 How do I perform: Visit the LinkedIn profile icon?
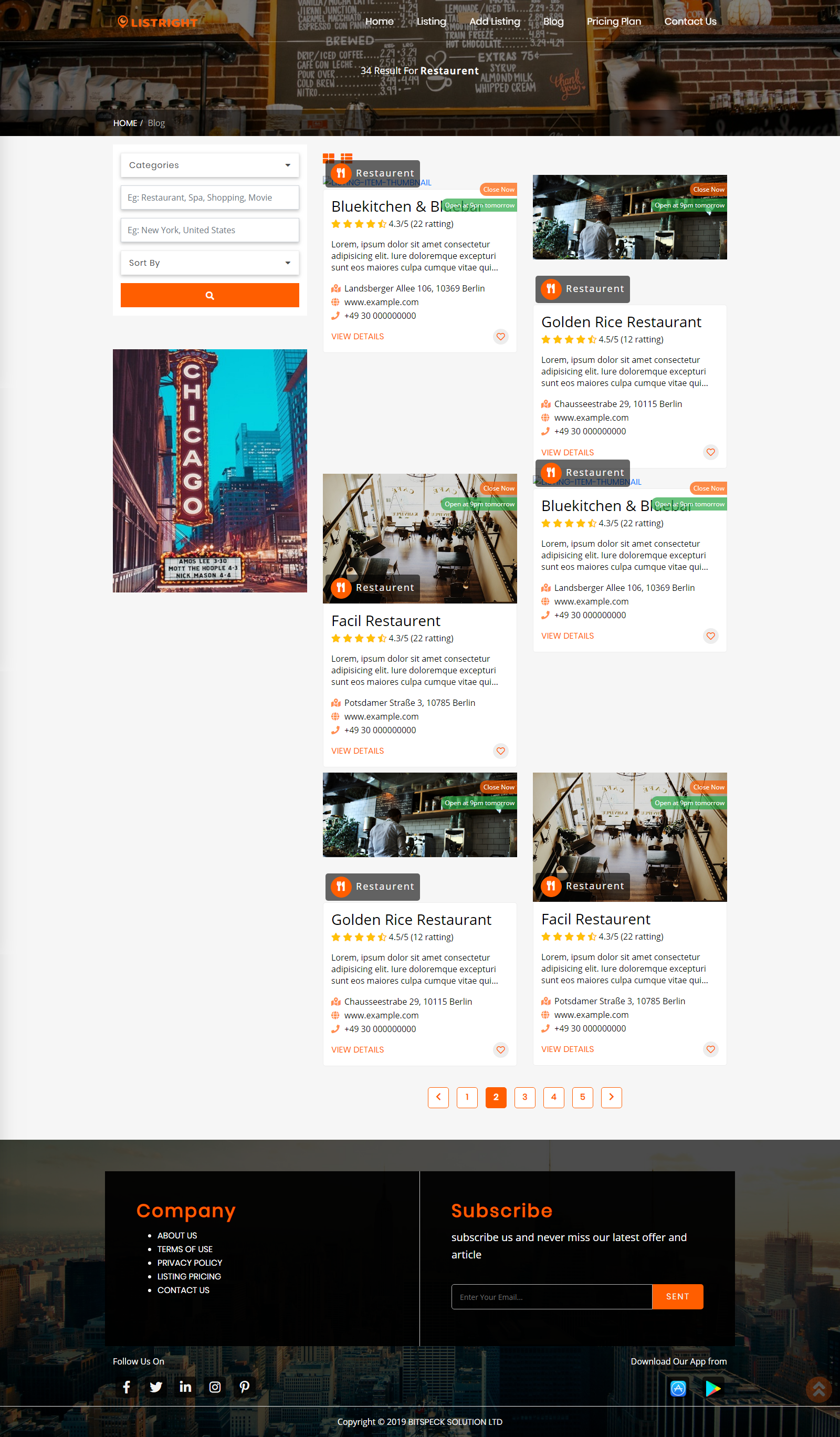click(185, 1387)
